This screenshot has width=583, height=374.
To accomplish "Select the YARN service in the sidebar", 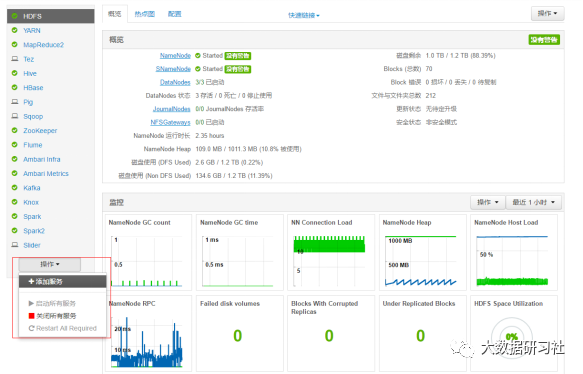I will tap(32, 30).
